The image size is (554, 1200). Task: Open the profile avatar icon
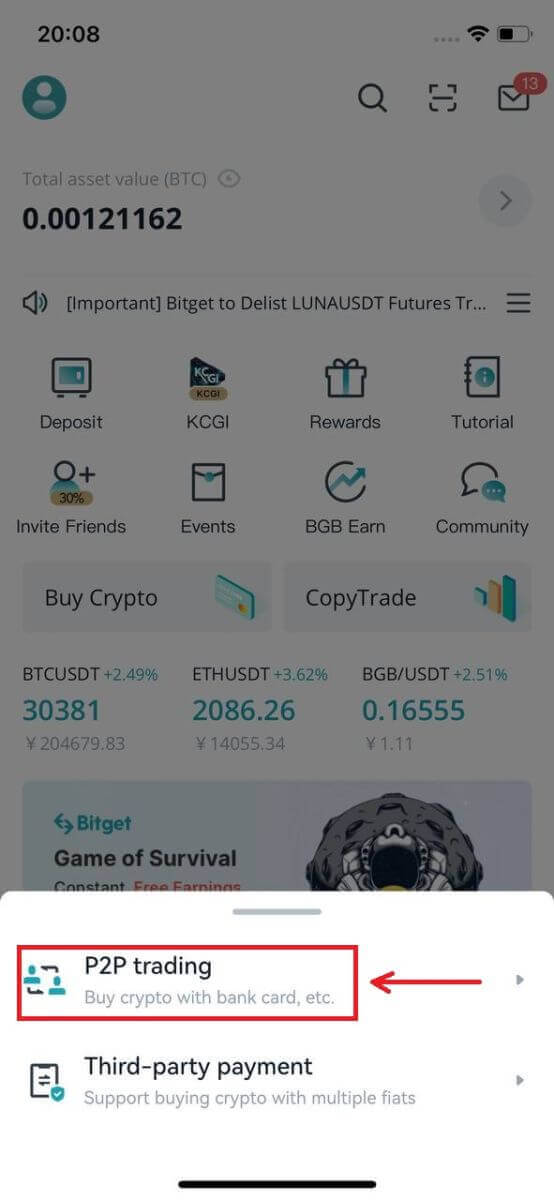coord(44,98)
